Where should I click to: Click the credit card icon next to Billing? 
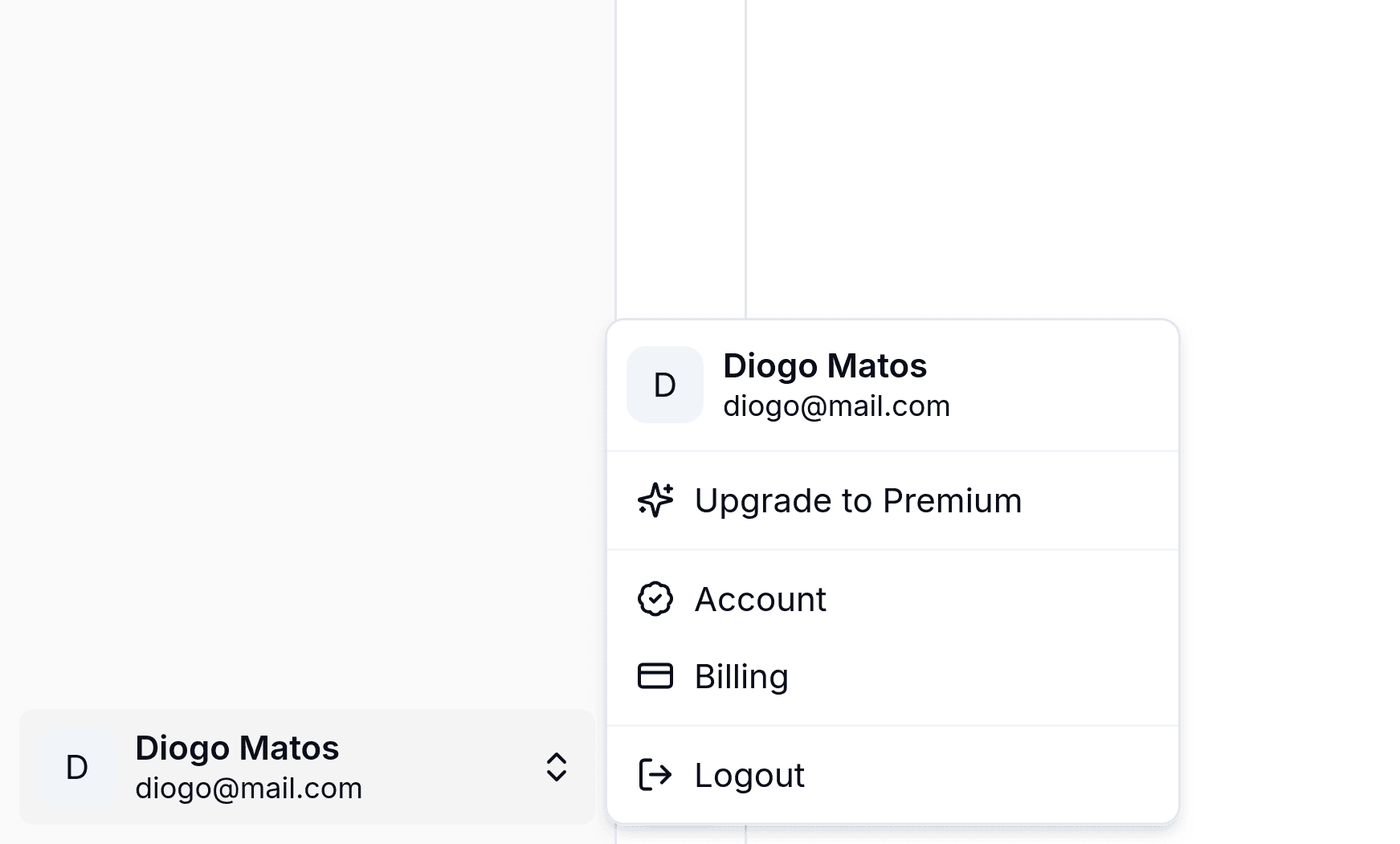655,676
